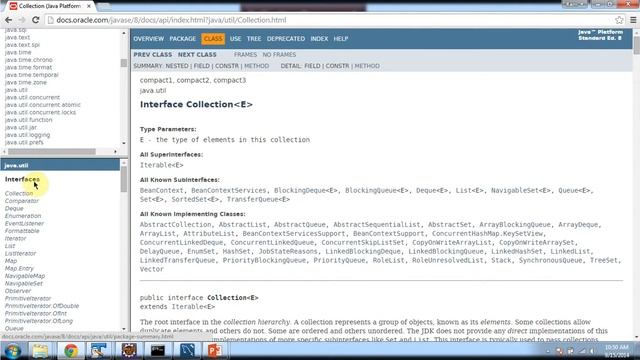640x360 pixels.
Task: Click the network signal tray icon
Action: click(x=582, y=351)
